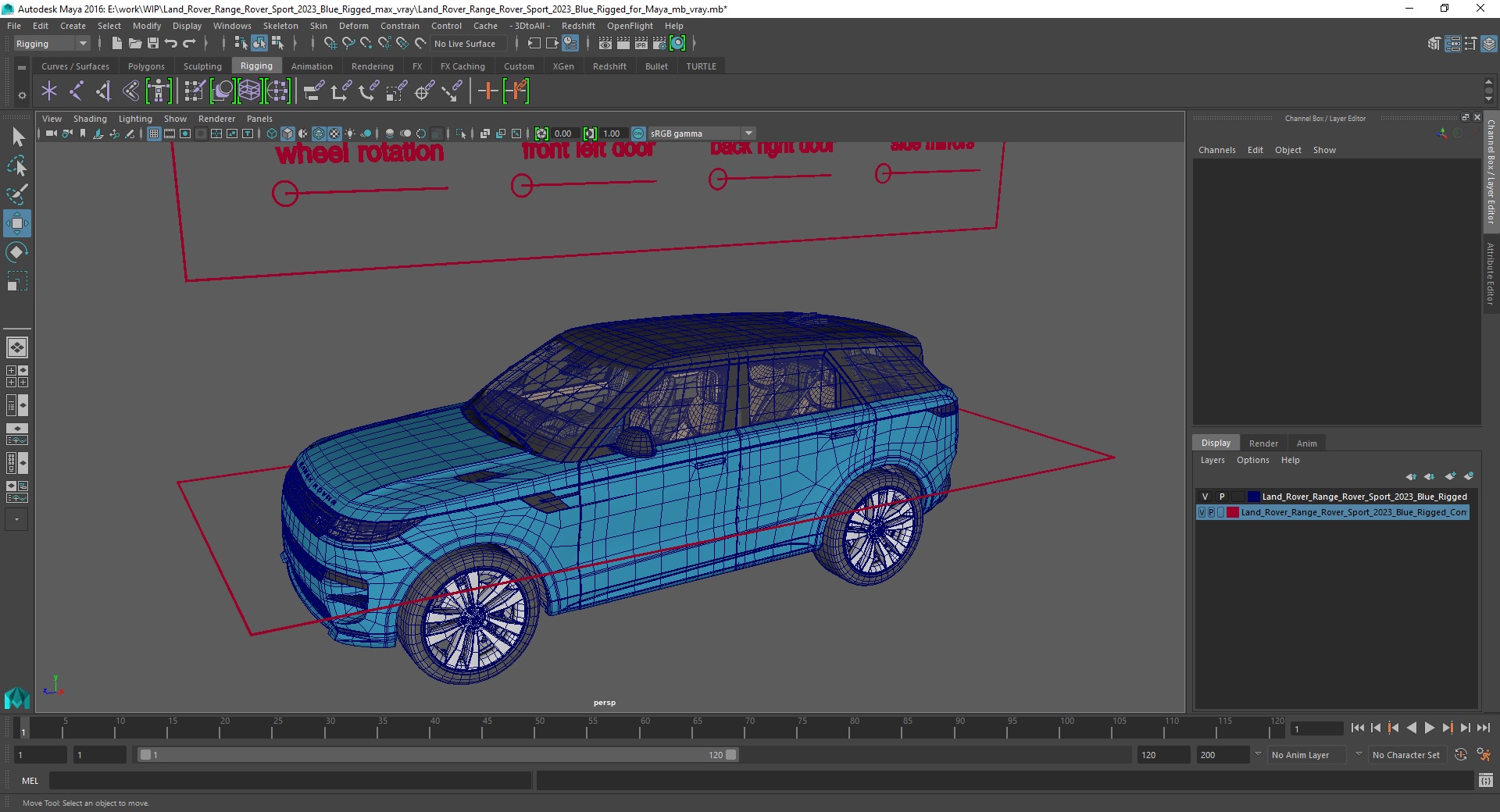Open the shelf tab list menu
This screenshot has width=1500, height=812.
(x=22, y=68)
